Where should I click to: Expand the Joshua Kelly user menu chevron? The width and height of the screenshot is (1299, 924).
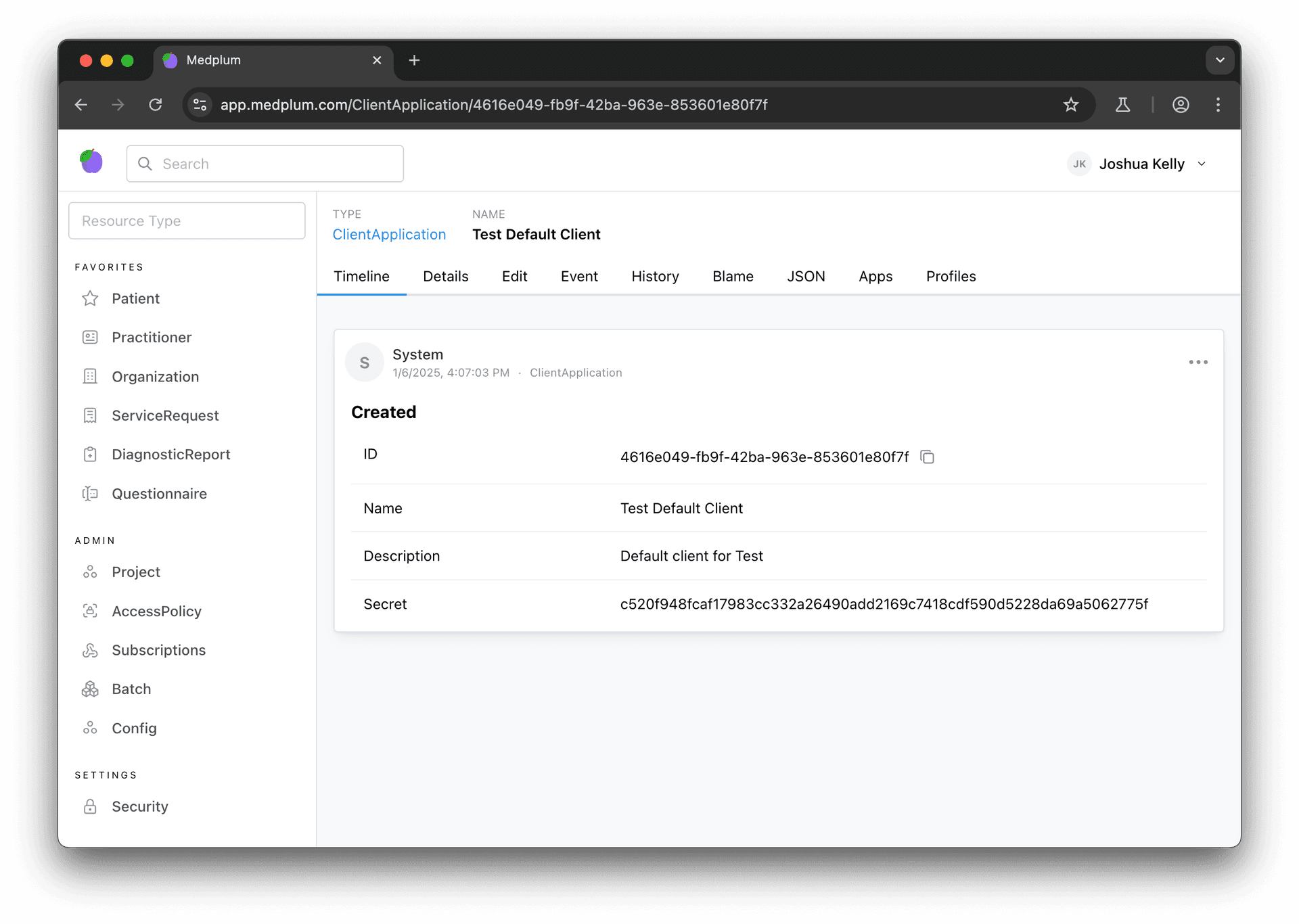(1202, 164)
